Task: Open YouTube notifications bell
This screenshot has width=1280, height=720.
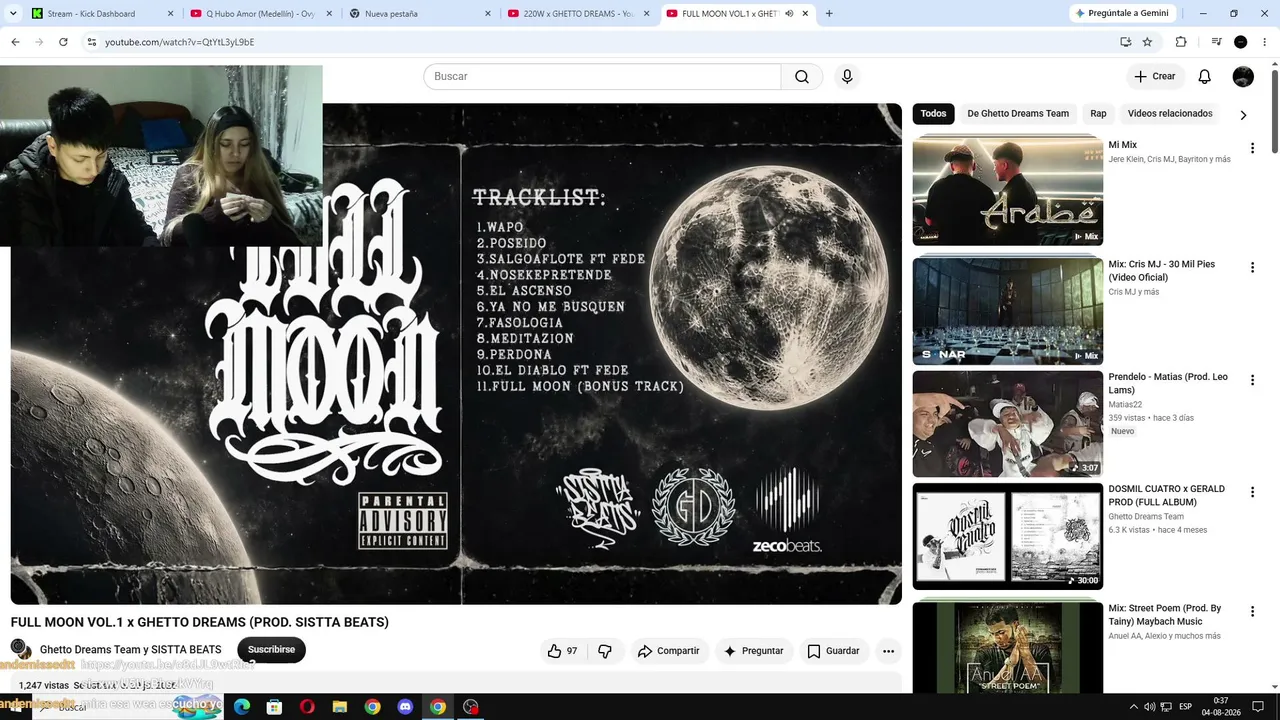Action: coord(1205,77)
